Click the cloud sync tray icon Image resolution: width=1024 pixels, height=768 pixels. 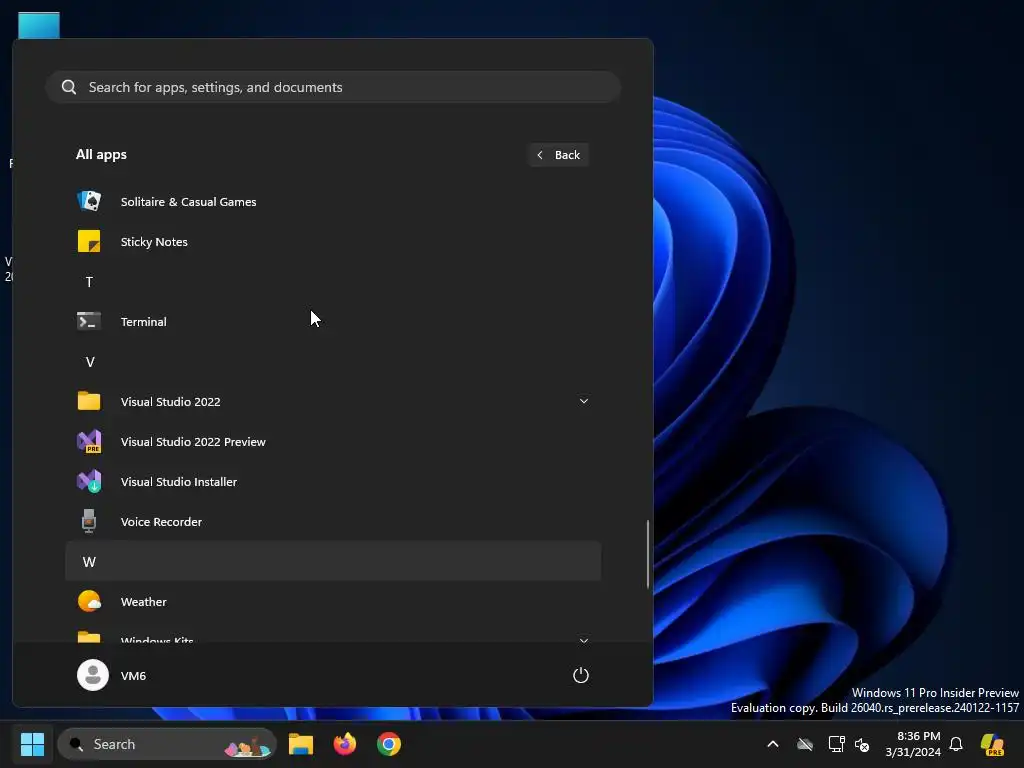click(x=805, y=744)
